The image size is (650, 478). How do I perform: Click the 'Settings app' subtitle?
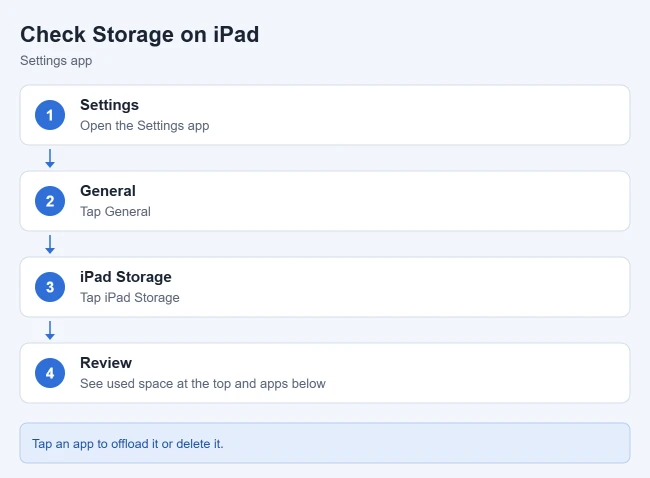tap(56, 61)
